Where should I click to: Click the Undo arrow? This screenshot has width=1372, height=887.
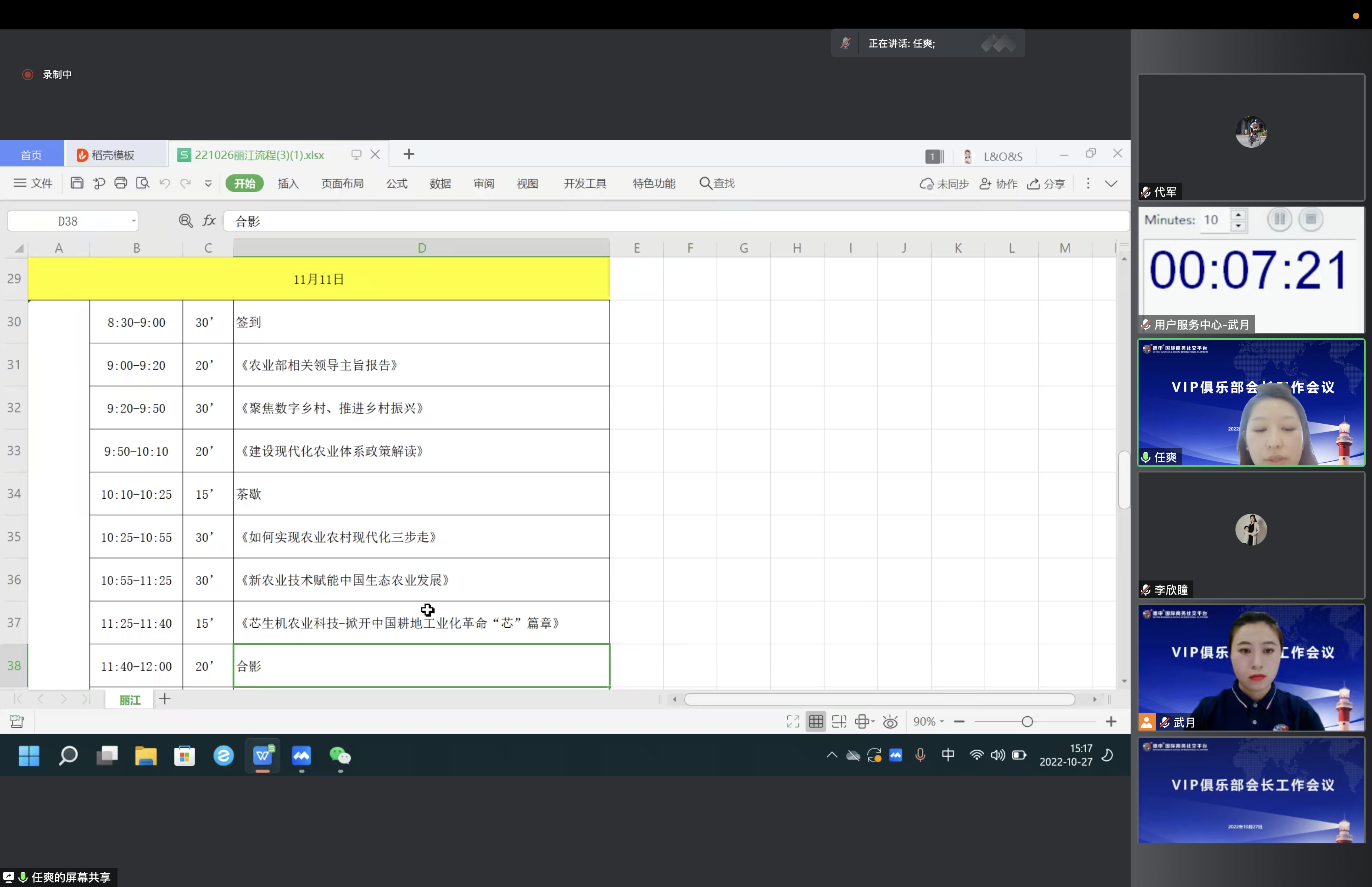[165, 183]
